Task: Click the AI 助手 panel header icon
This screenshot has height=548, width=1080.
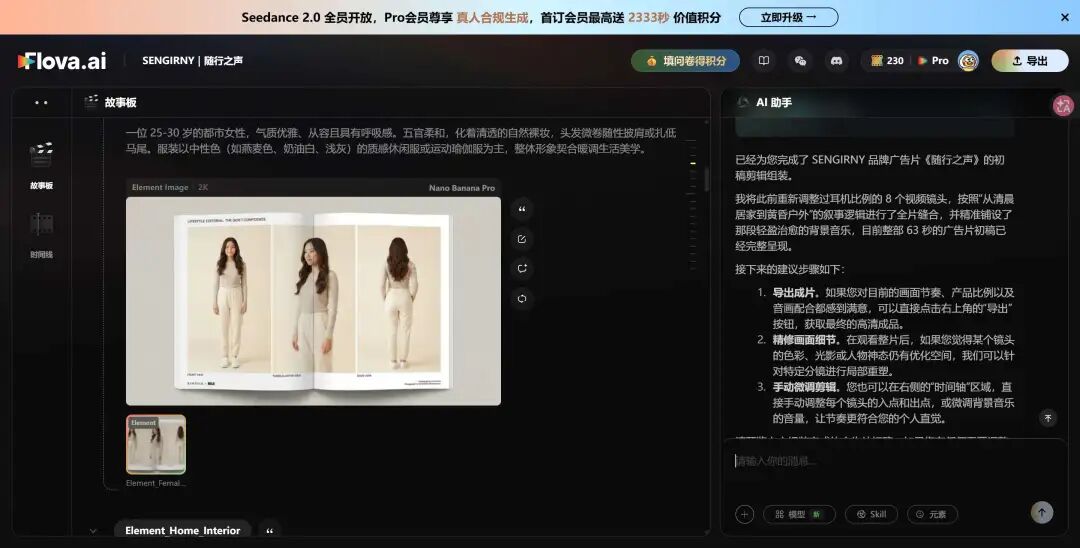Action: [x=742, y=102]
